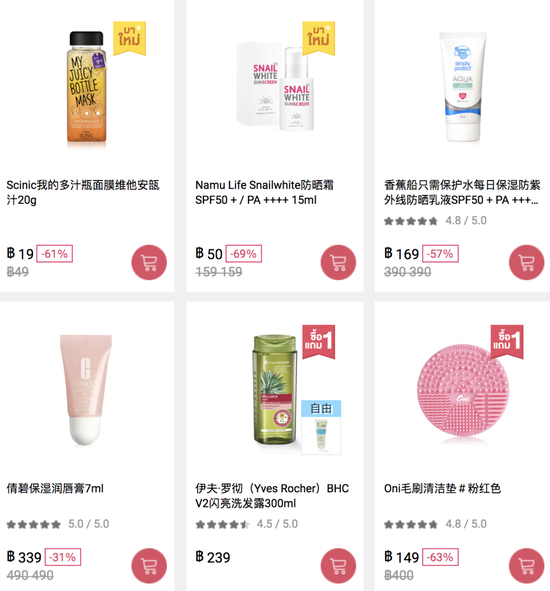Click the free gift thumbnail beside shampoo
Screen dimensions: 550x591
tap(321, 427)
